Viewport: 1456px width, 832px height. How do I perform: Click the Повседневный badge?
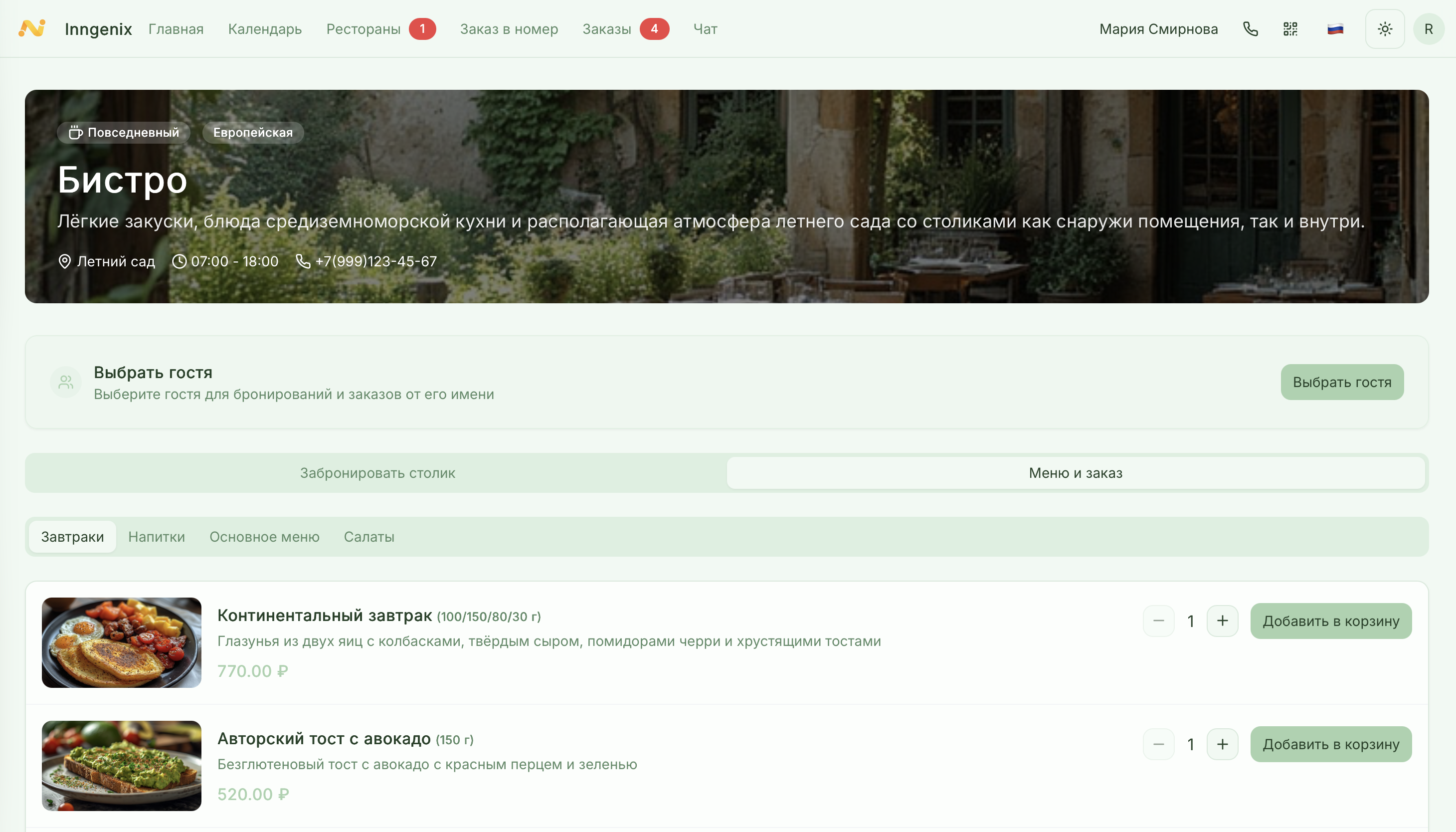[123, 133]
